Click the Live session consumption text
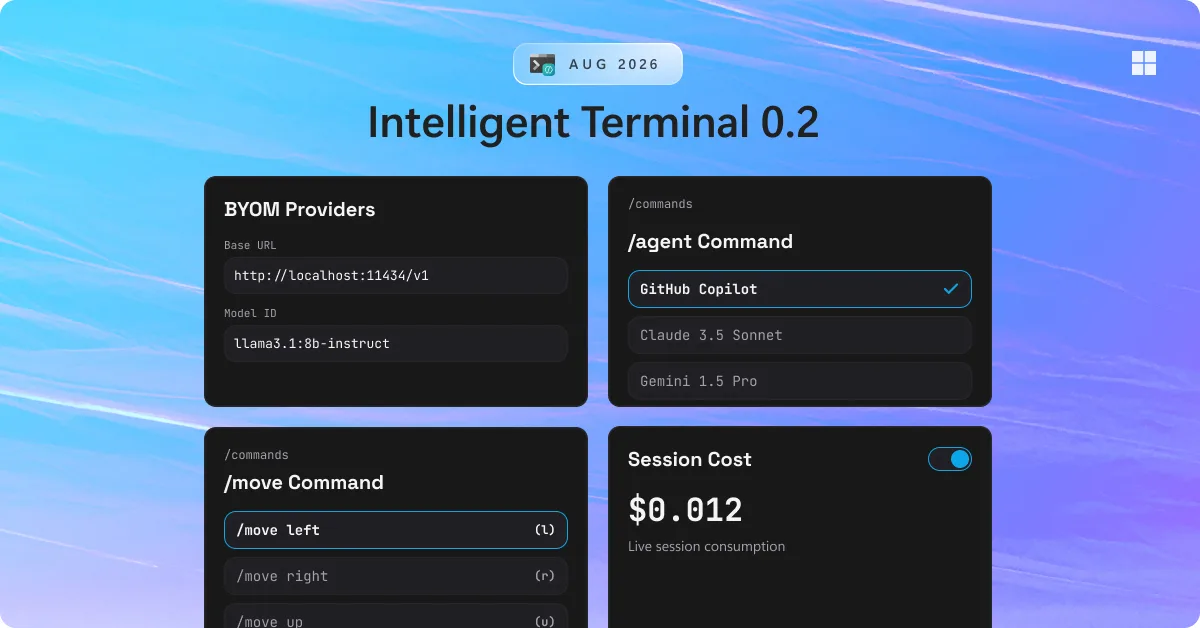This screenshot has height=628, width=1200. click(706, 546)
